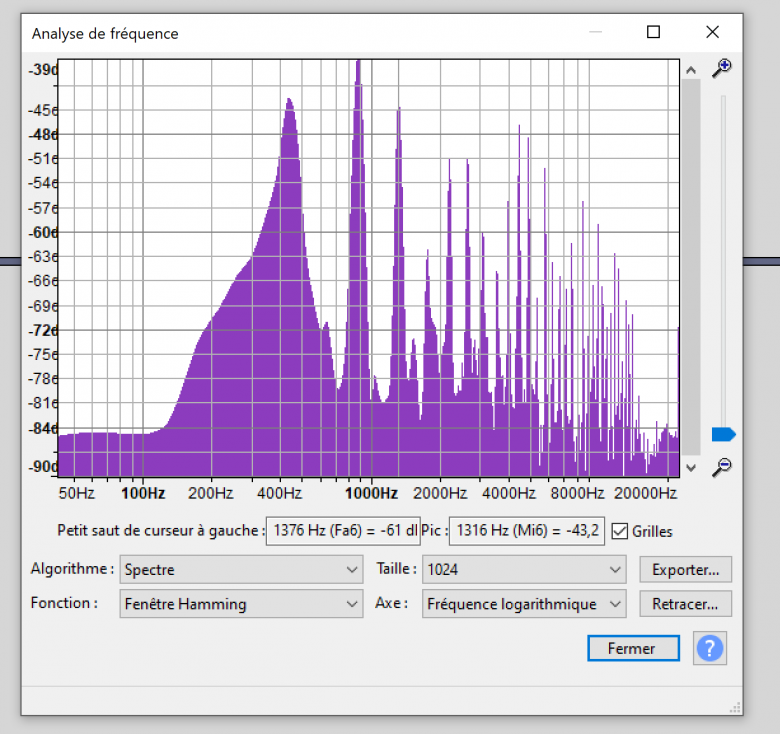Screen dimensions: 780x734
Task: Open the Taille dropdown set to 1024
Action: coord(524,570)
